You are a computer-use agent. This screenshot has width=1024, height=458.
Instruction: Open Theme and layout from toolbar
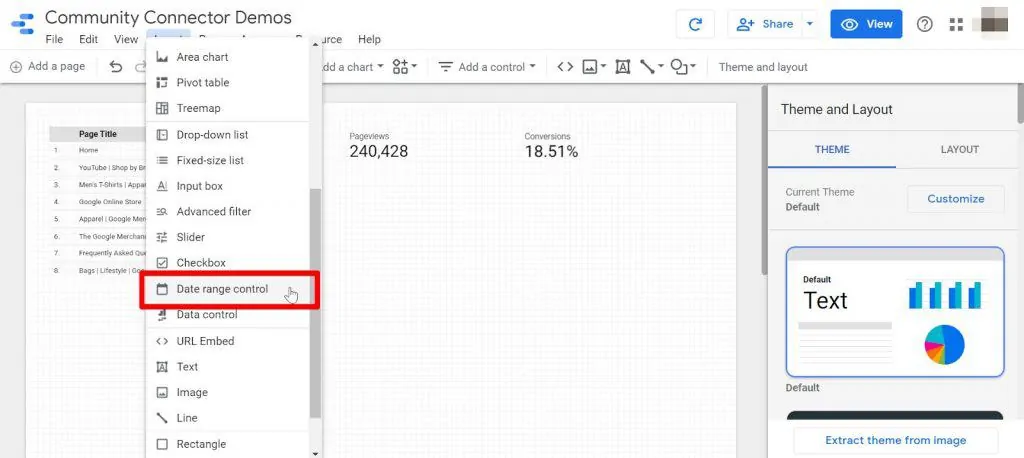point(763,67)
